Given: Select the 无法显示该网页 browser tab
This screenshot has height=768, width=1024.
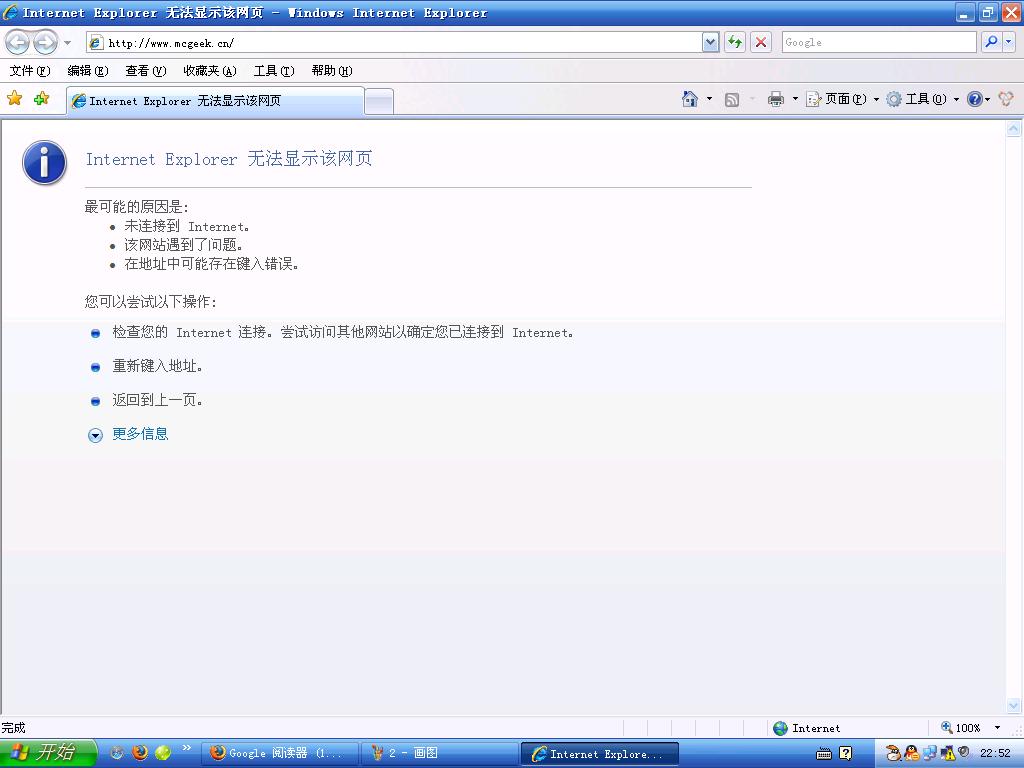Looking at the screenshot, I should (215, 101).
